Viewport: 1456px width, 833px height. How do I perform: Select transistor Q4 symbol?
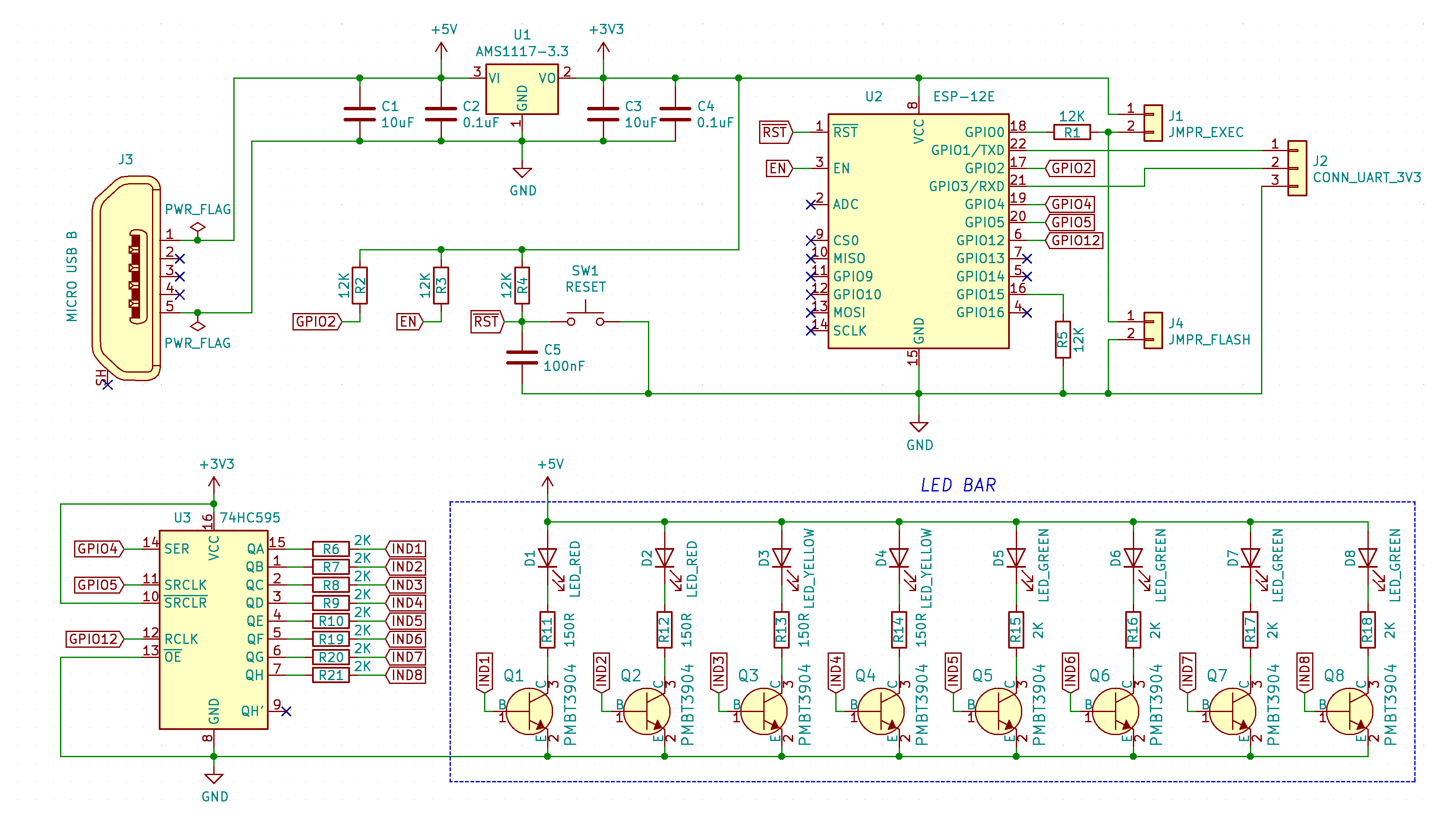881,711
